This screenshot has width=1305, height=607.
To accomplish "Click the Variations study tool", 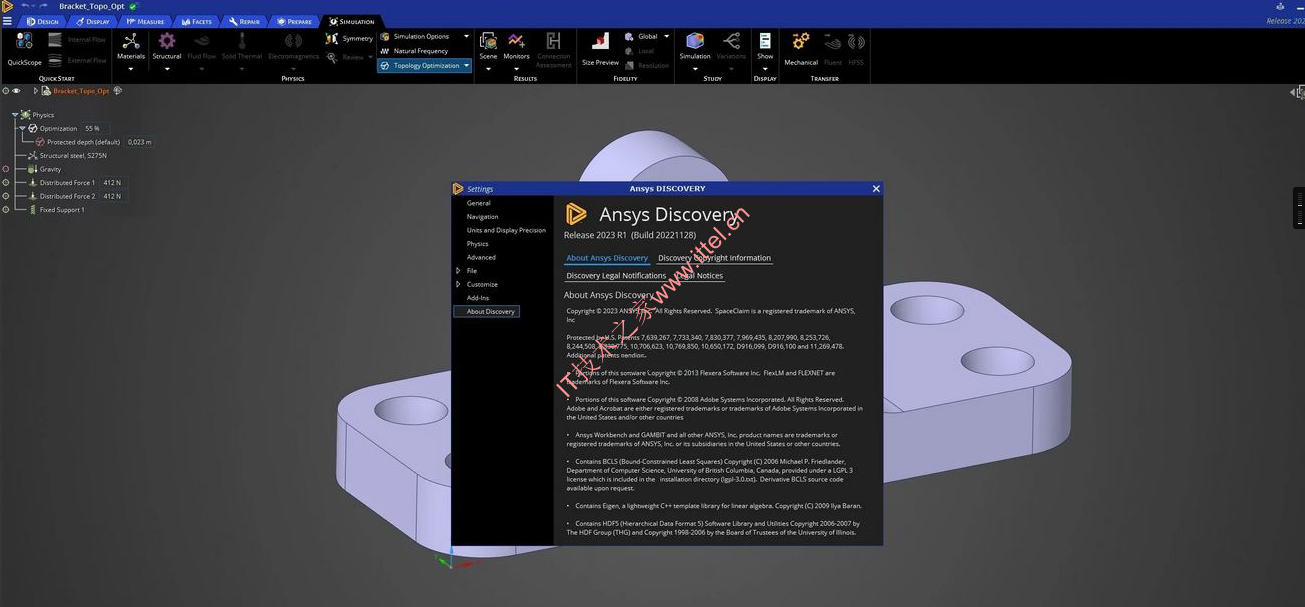I will [732, 46].
